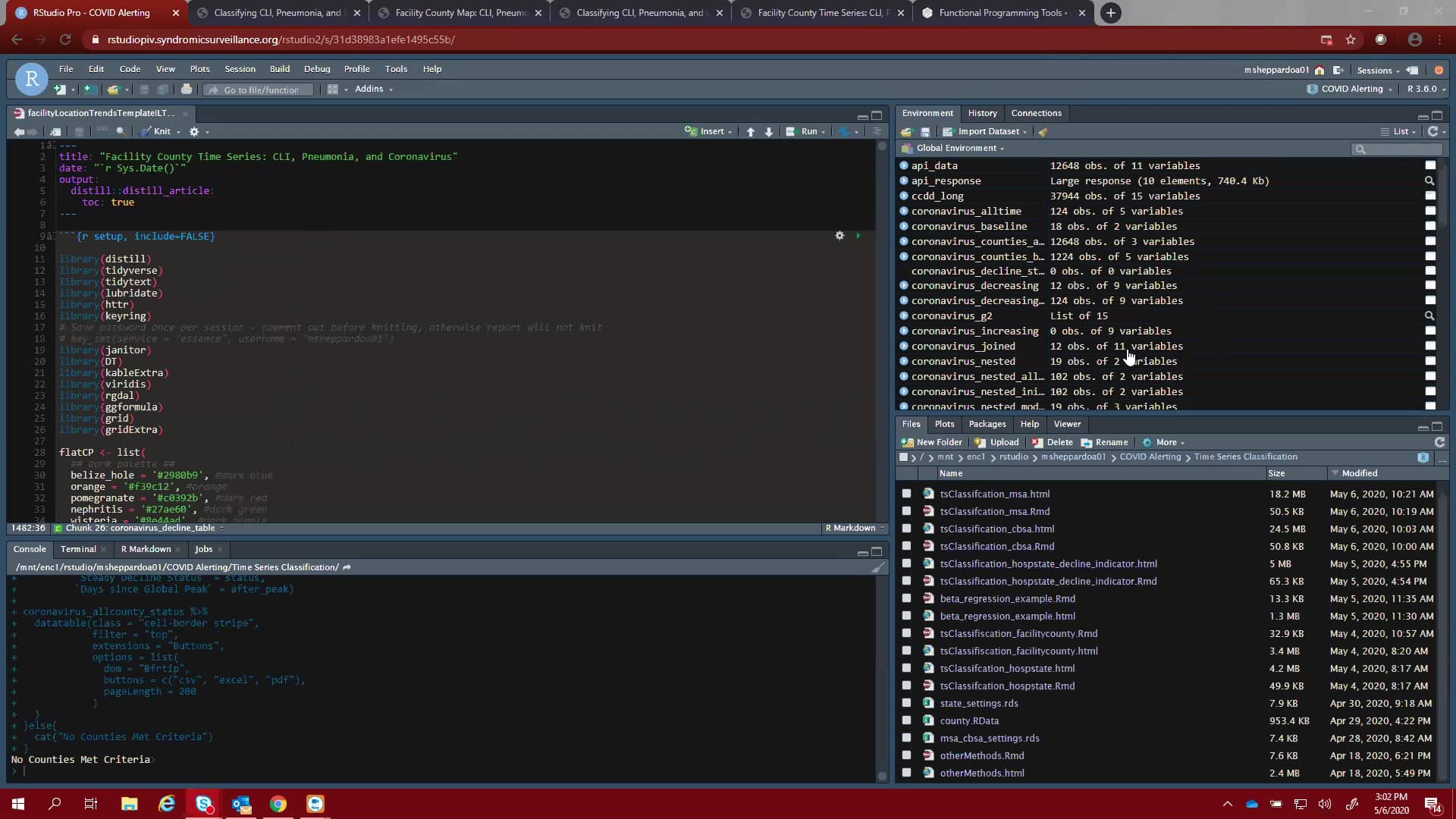Go to previous chunk arrow icon

click(x=751, y=132)
